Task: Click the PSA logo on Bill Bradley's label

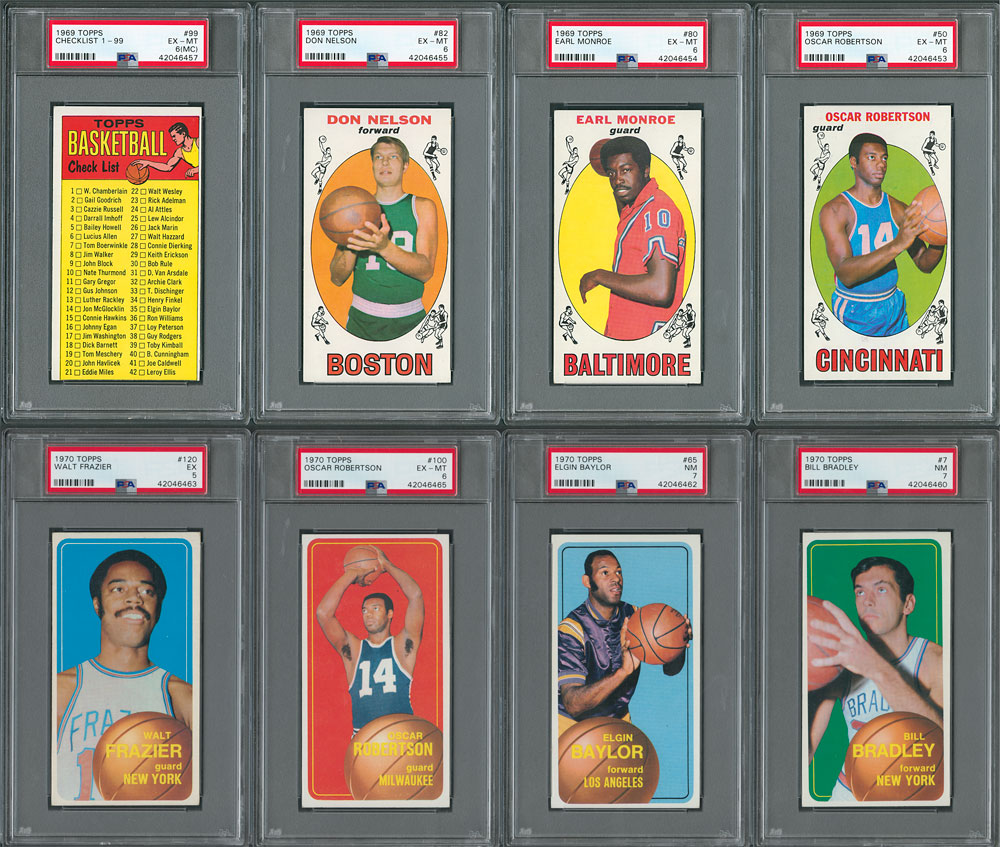Action: (877, 485)
